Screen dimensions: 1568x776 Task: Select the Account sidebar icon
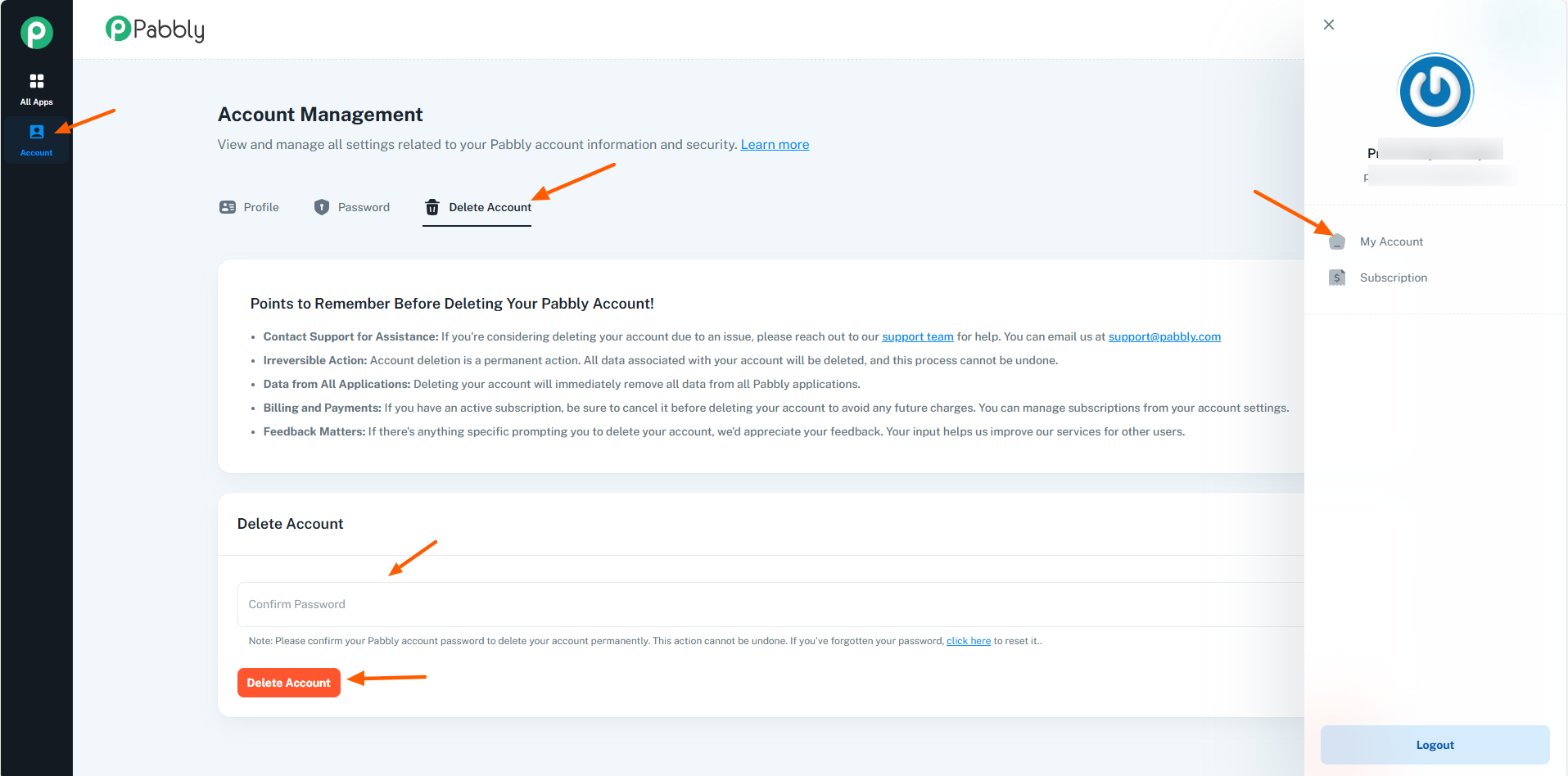pos(37,132)
